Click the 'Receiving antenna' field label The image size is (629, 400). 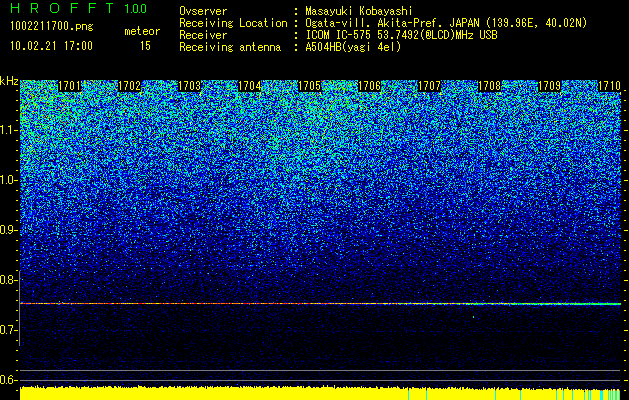click(230, 47)
